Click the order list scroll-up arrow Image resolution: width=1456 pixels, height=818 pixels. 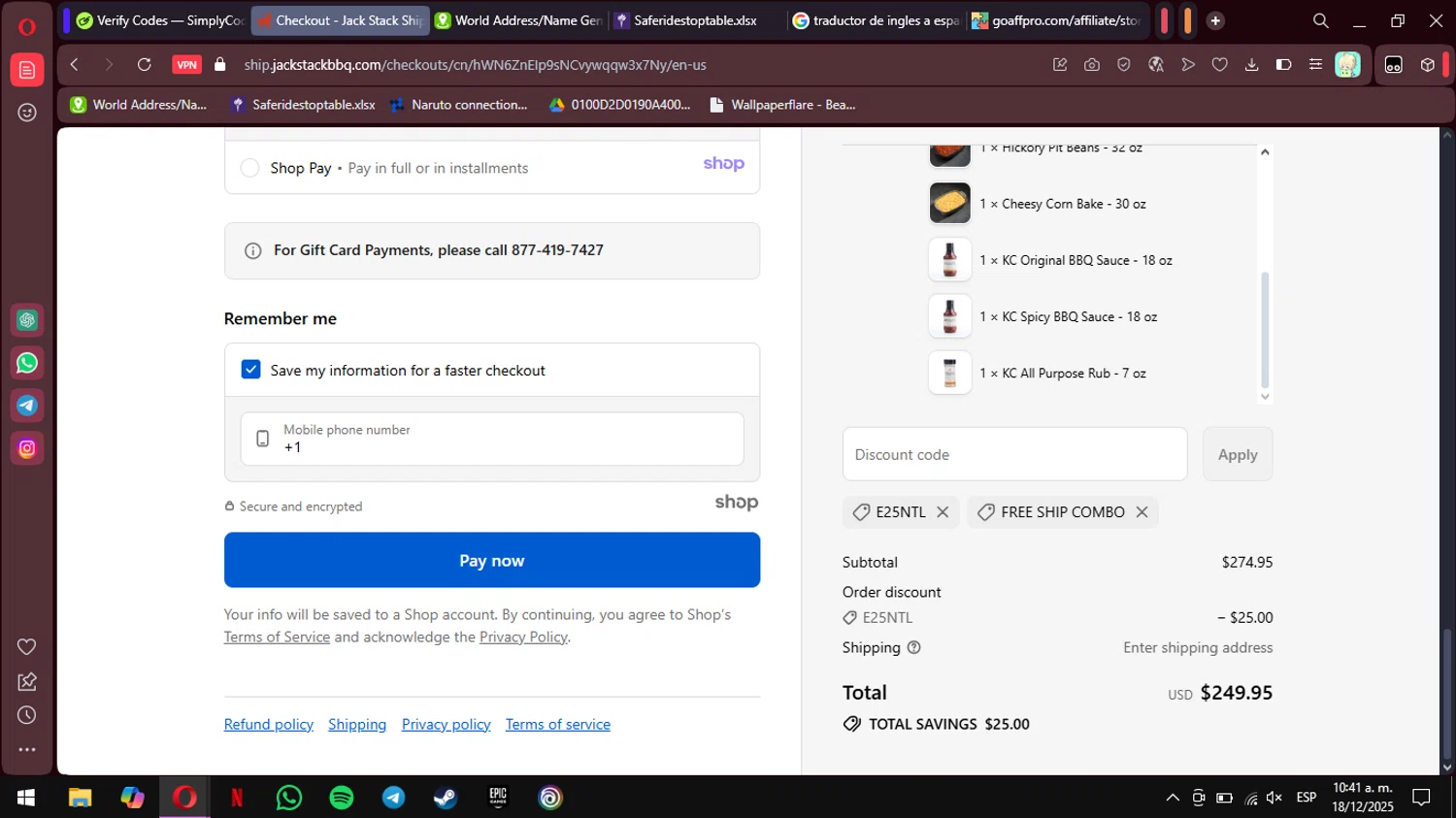tap(1265, 151)
